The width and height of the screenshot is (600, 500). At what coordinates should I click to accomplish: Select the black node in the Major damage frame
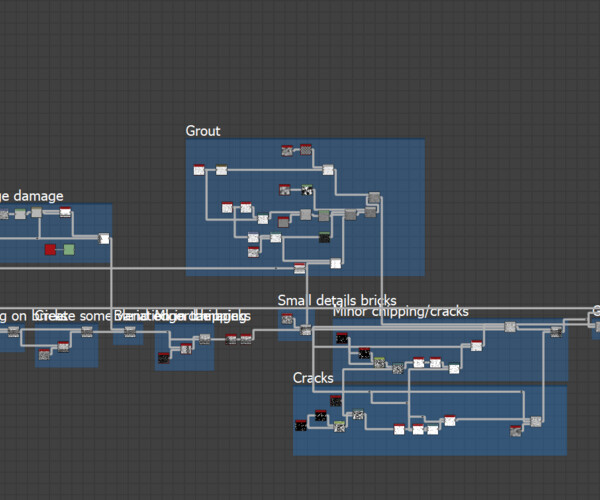tap(164, 358)
